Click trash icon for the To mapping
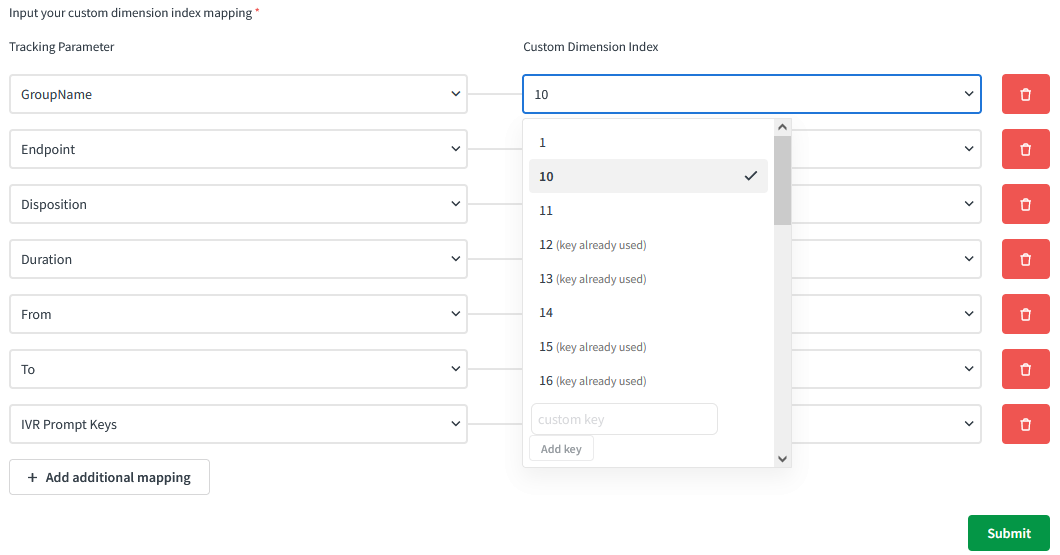The image size is (1060, 555). 1025,369
